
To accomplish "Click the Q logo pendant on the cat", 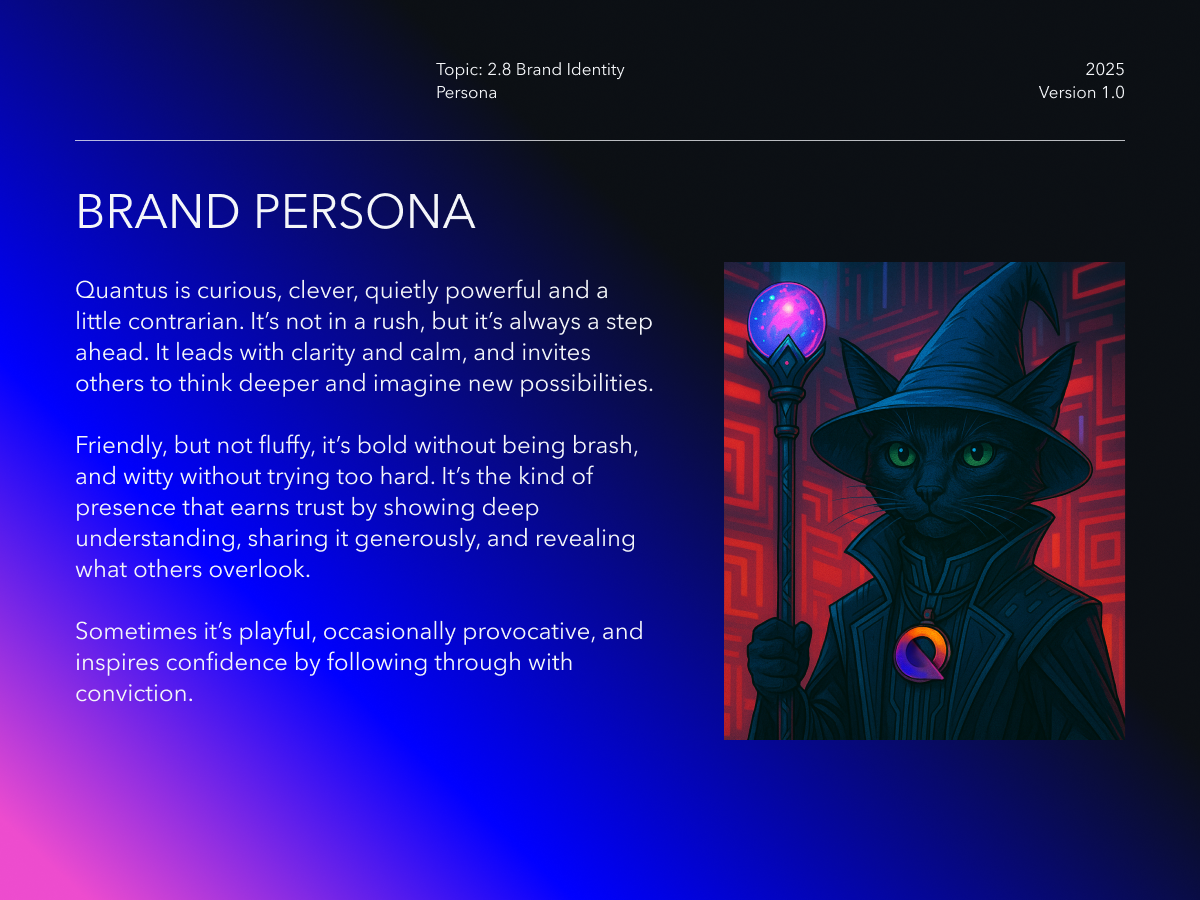I will tap(920, 653).
